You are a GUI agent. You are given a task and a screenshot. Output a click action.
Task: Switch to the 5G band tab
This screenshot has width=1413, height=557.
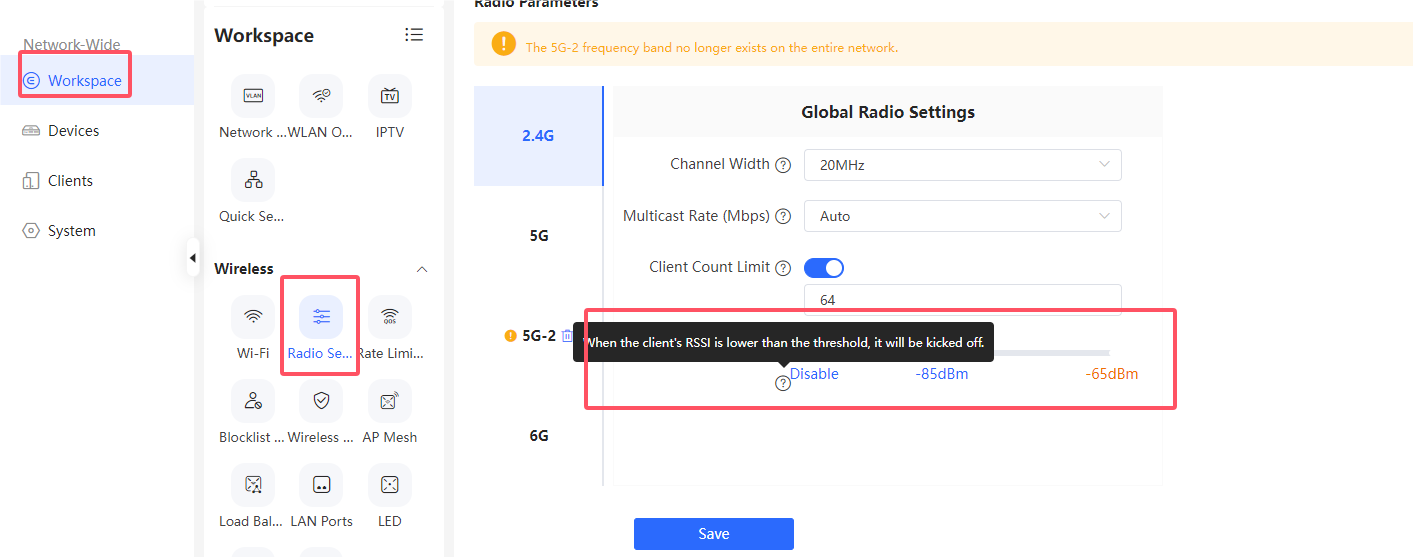[539, 236]
